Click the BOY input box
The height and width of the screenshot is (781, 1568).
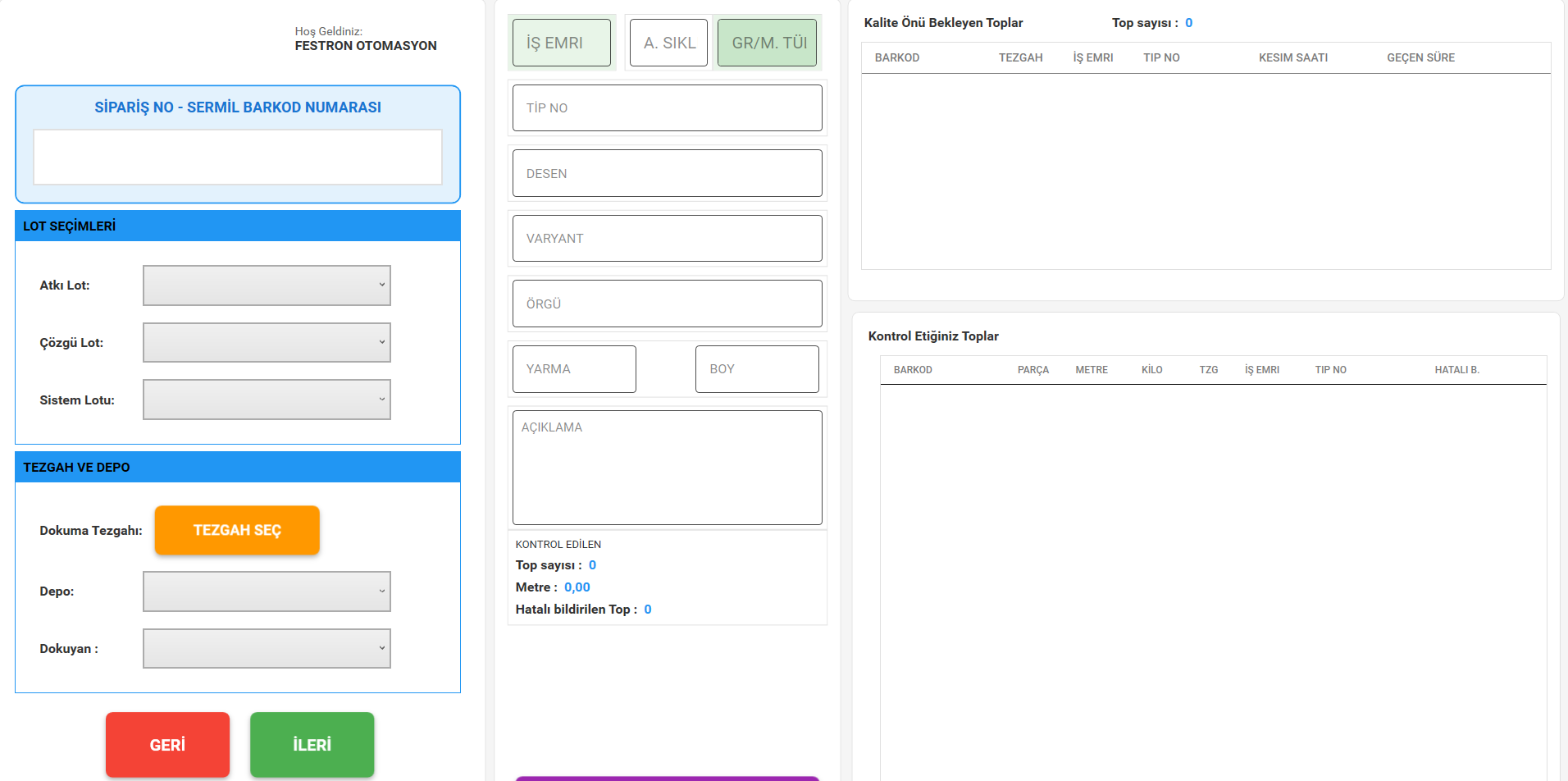[x=756, y=369]
